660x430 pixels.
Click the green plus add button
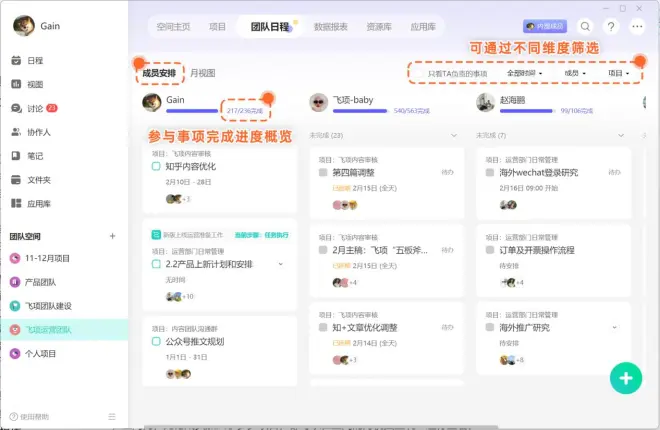626,378
